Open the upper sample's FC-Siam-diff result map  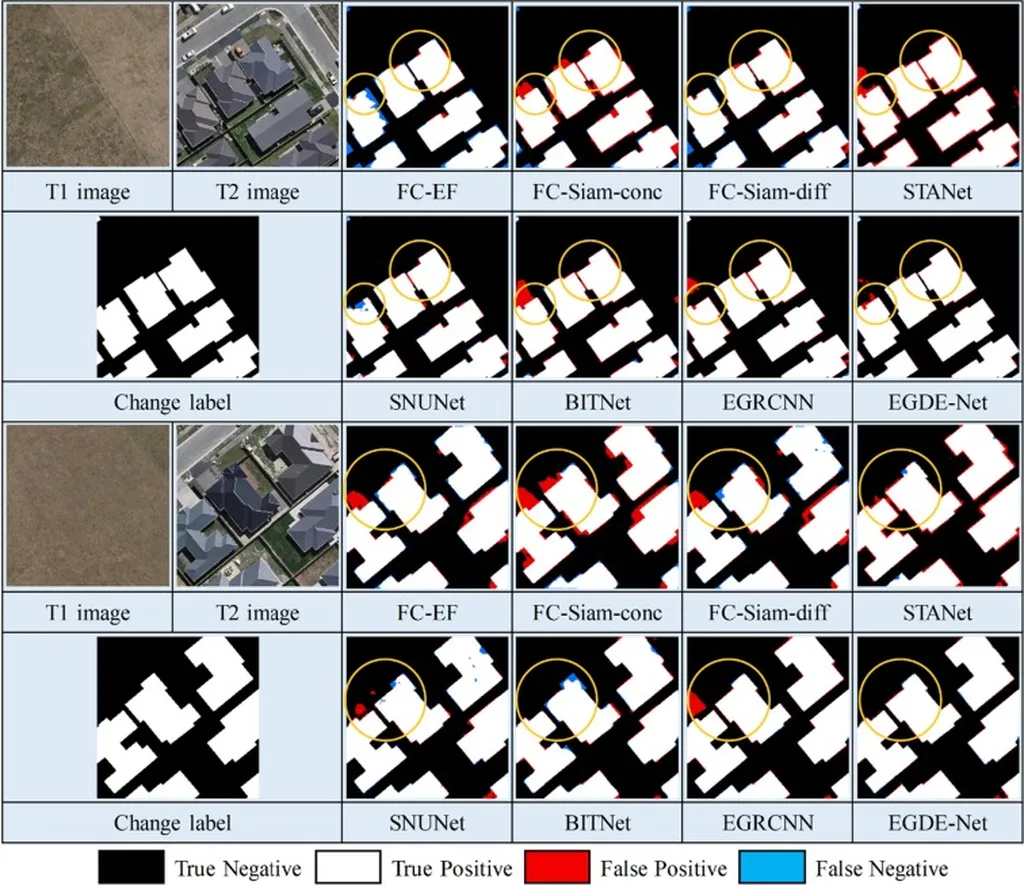pos(767,87)
